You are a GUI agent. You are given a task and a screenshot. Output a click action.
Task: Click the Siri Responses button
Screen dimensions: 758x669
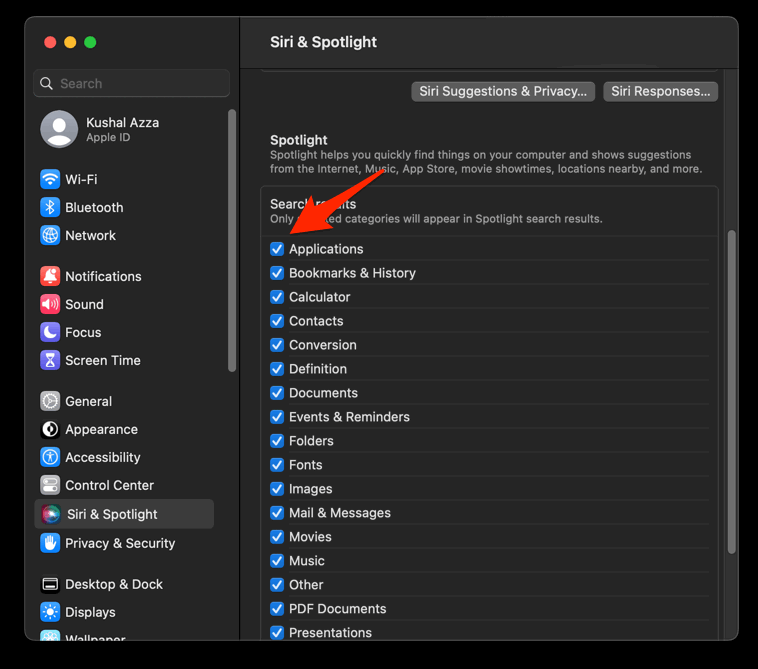(660, 91)
